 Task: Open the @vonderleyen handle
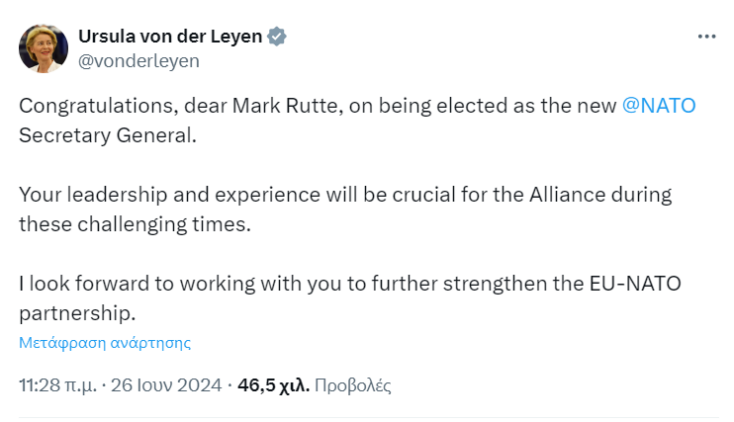pyautogui.click(x=138, y=61)
